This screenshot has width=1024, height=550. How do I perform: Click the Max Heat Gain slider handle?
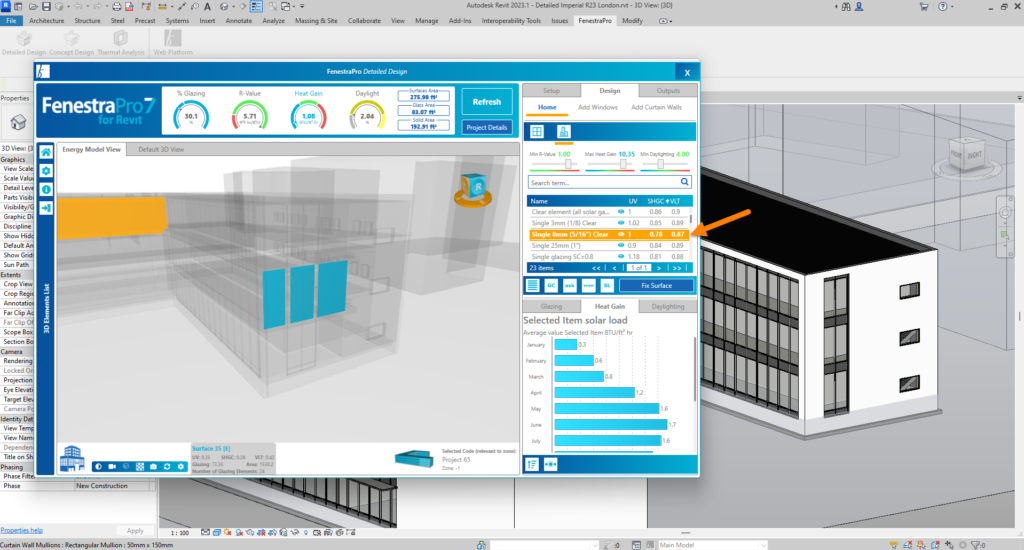[x=623, y=164]
